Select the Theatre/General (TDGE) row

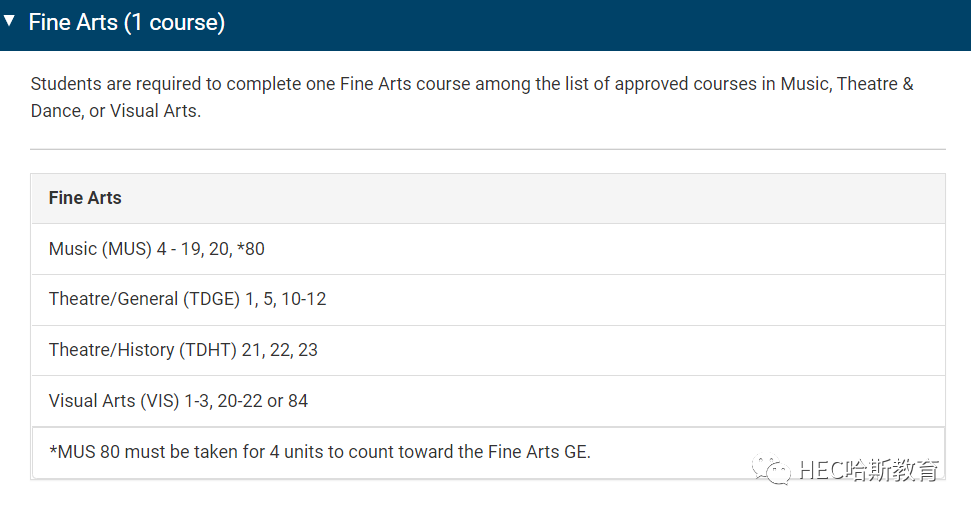point(488,300)
